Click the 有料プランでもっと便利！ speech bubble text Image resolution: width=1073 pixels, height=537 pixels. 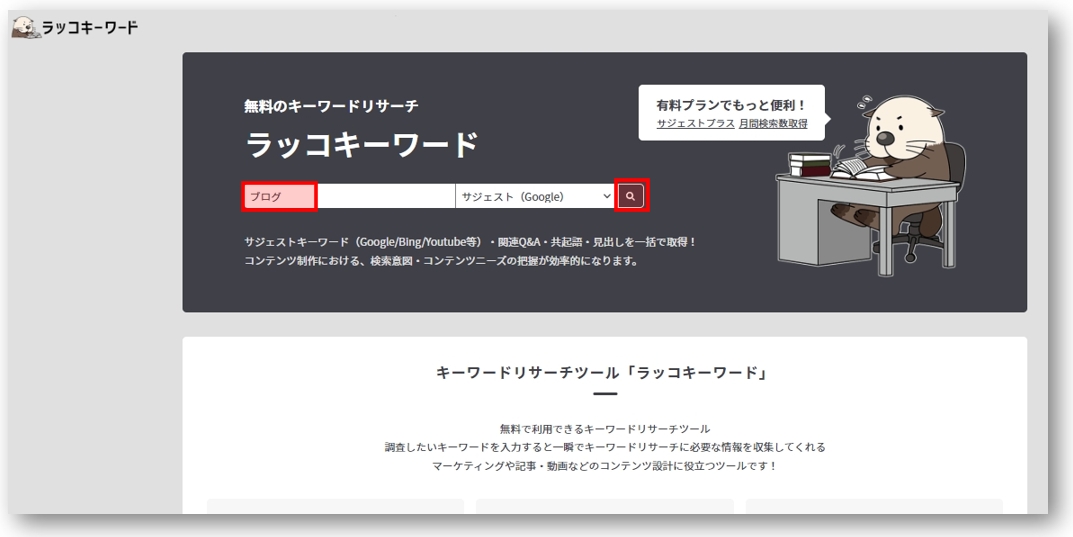click(732, 105)
